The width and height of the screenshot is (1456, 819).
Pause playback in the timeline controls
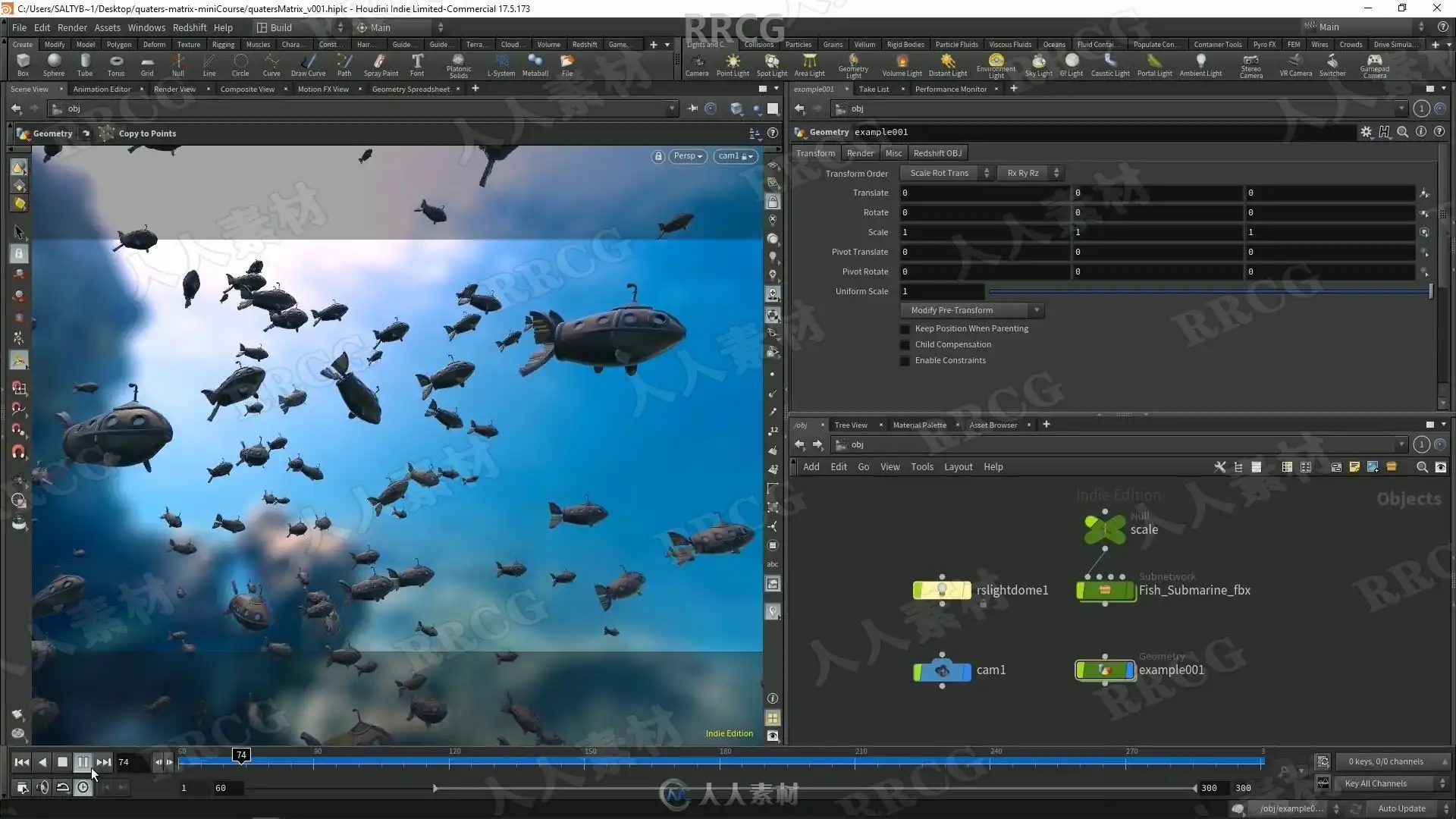83,762
